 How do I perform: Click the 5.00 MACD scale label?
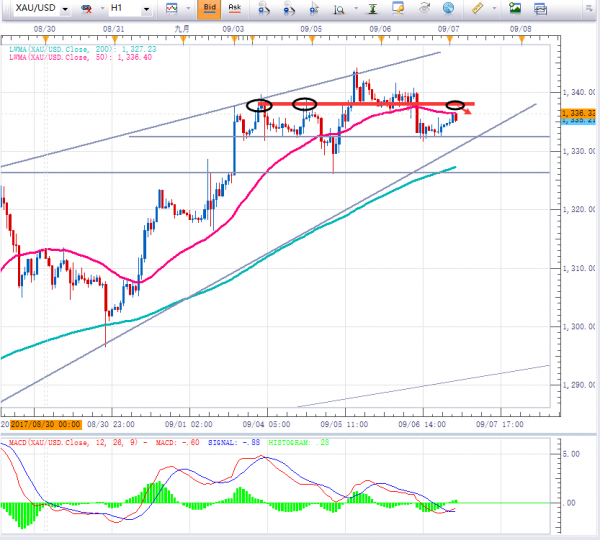tap(571, 454)
